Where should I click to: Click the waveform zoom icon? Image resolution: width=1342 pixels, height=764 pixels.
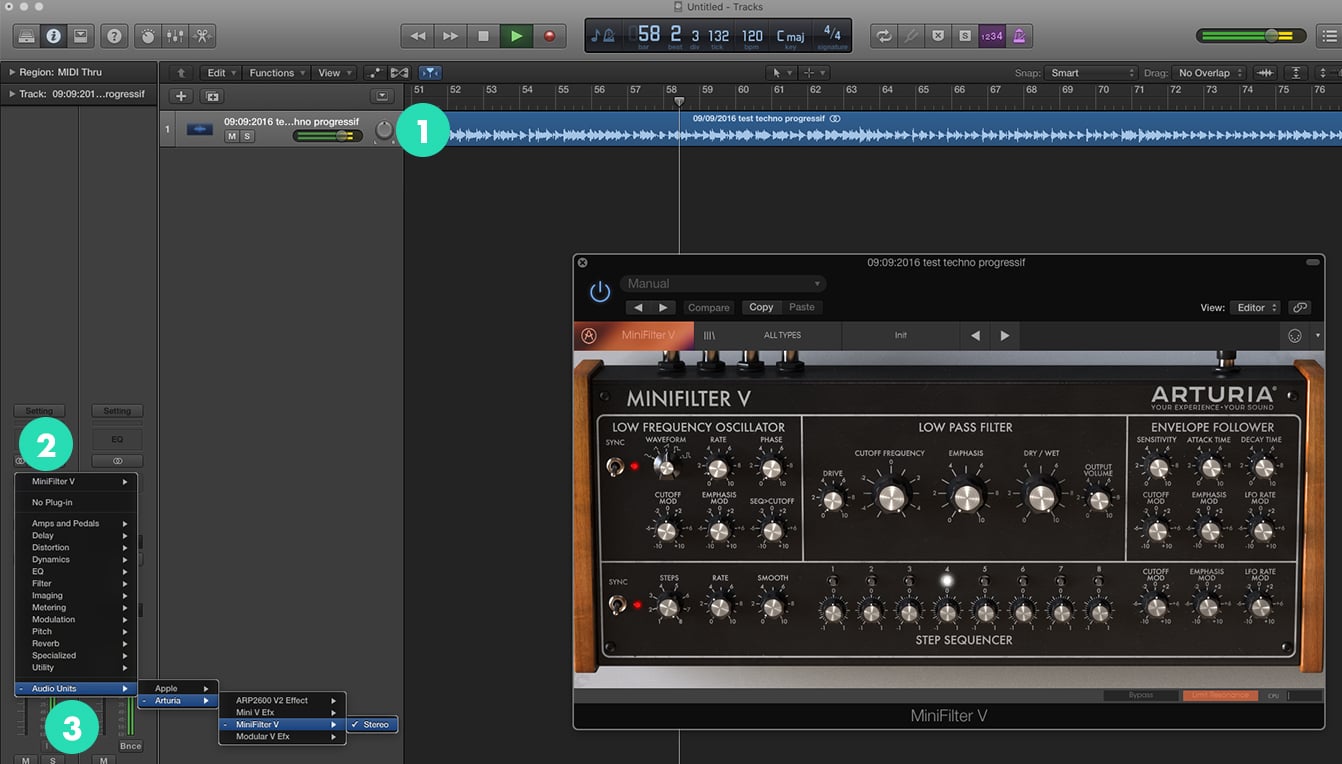coord(1265,73)
